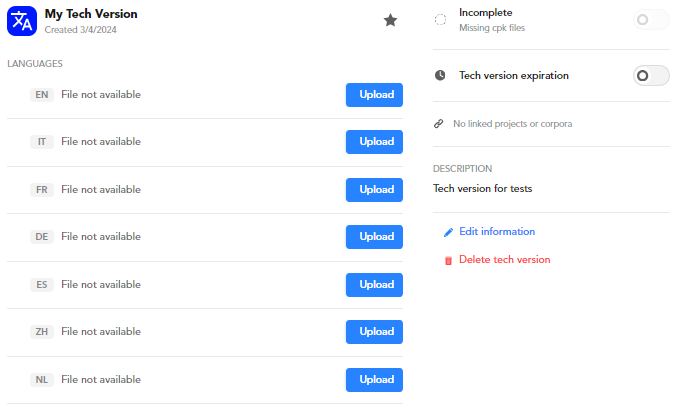This screenshot has height=409, width=685.
Task: Click the clock icon for expiration
Action: [x=440, y=75]
